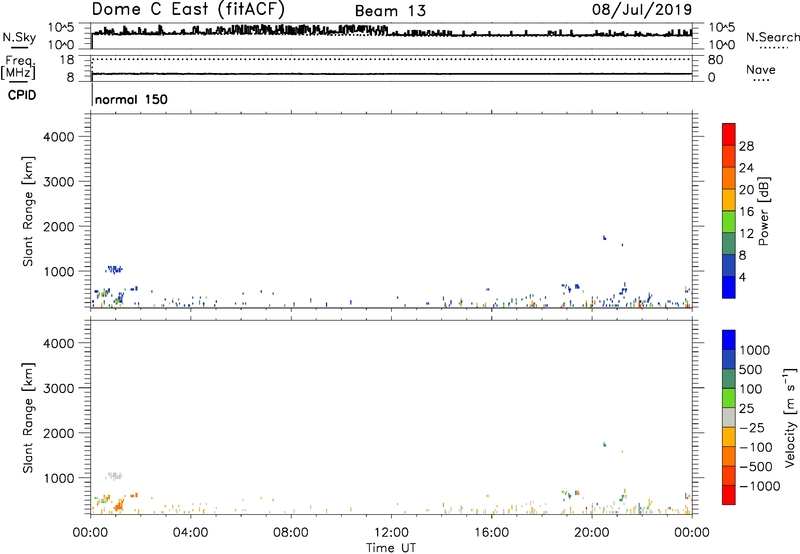Screen dimensions: 800x554
Task: Click the 'Freq. [MHz]' axis label
Action: pyautogui.click(x=19, y=69)
